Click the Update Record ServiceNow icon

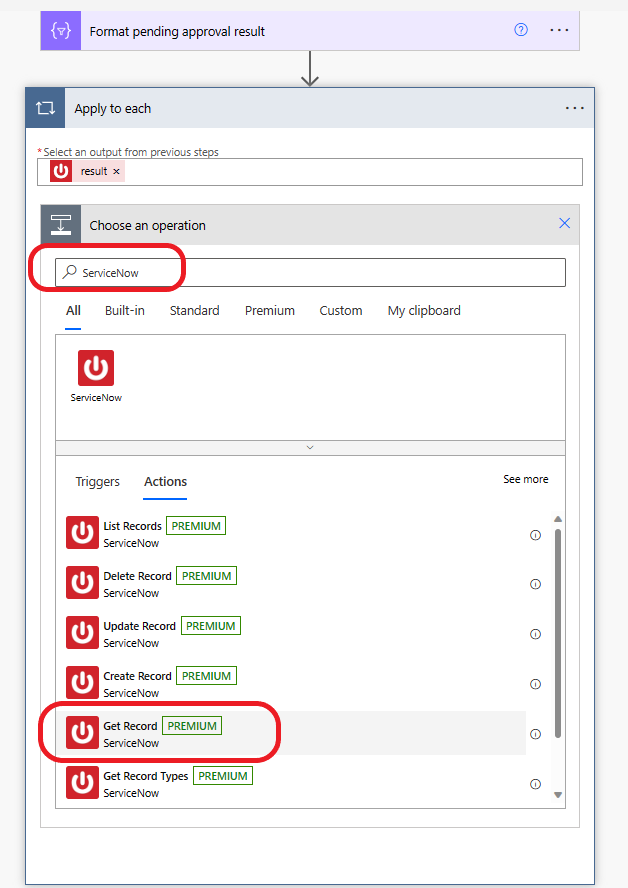click(x=82, y=632)
